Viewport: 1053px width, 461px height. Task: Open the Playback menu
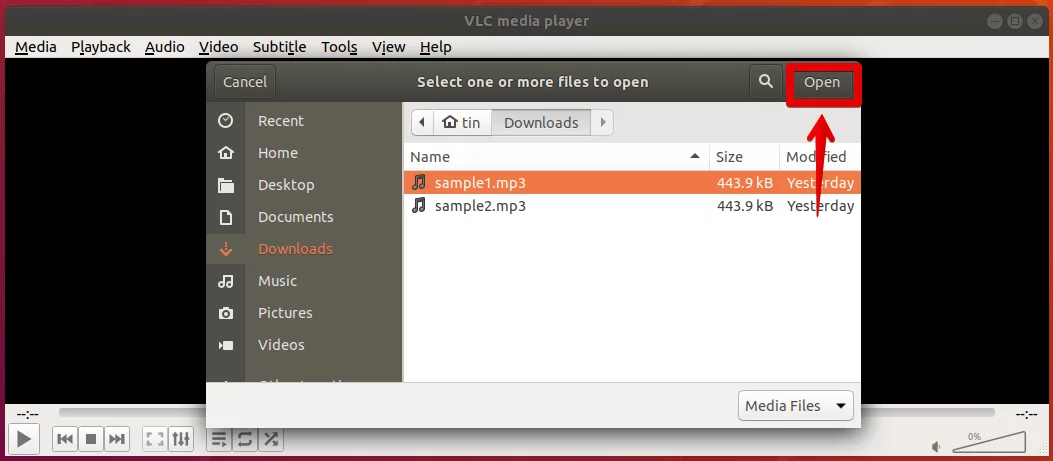pyautogui.click(x=101, y=47)
